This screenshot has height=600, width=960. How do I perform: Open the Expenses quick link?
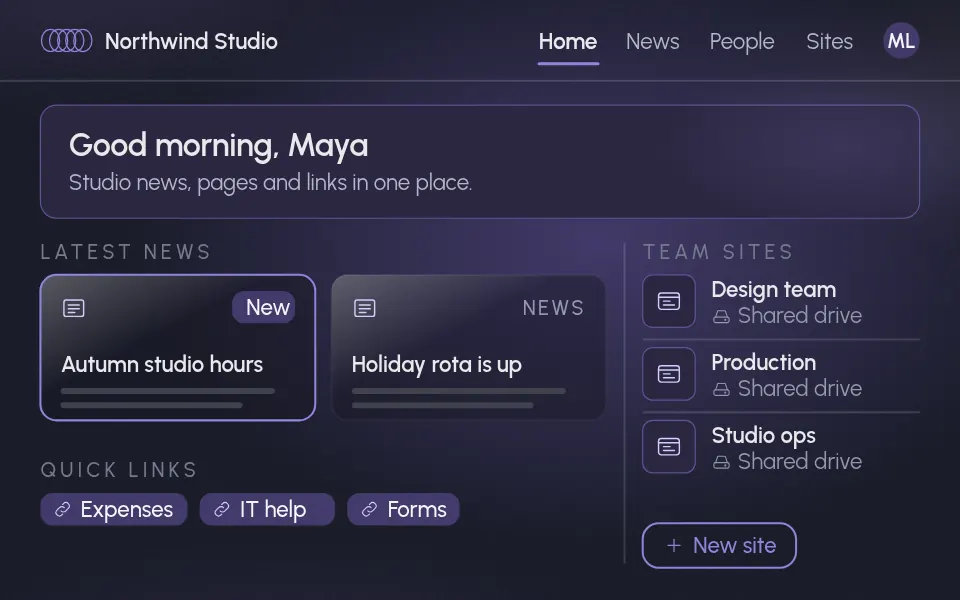pyautogui.click(x=114, y=509)
